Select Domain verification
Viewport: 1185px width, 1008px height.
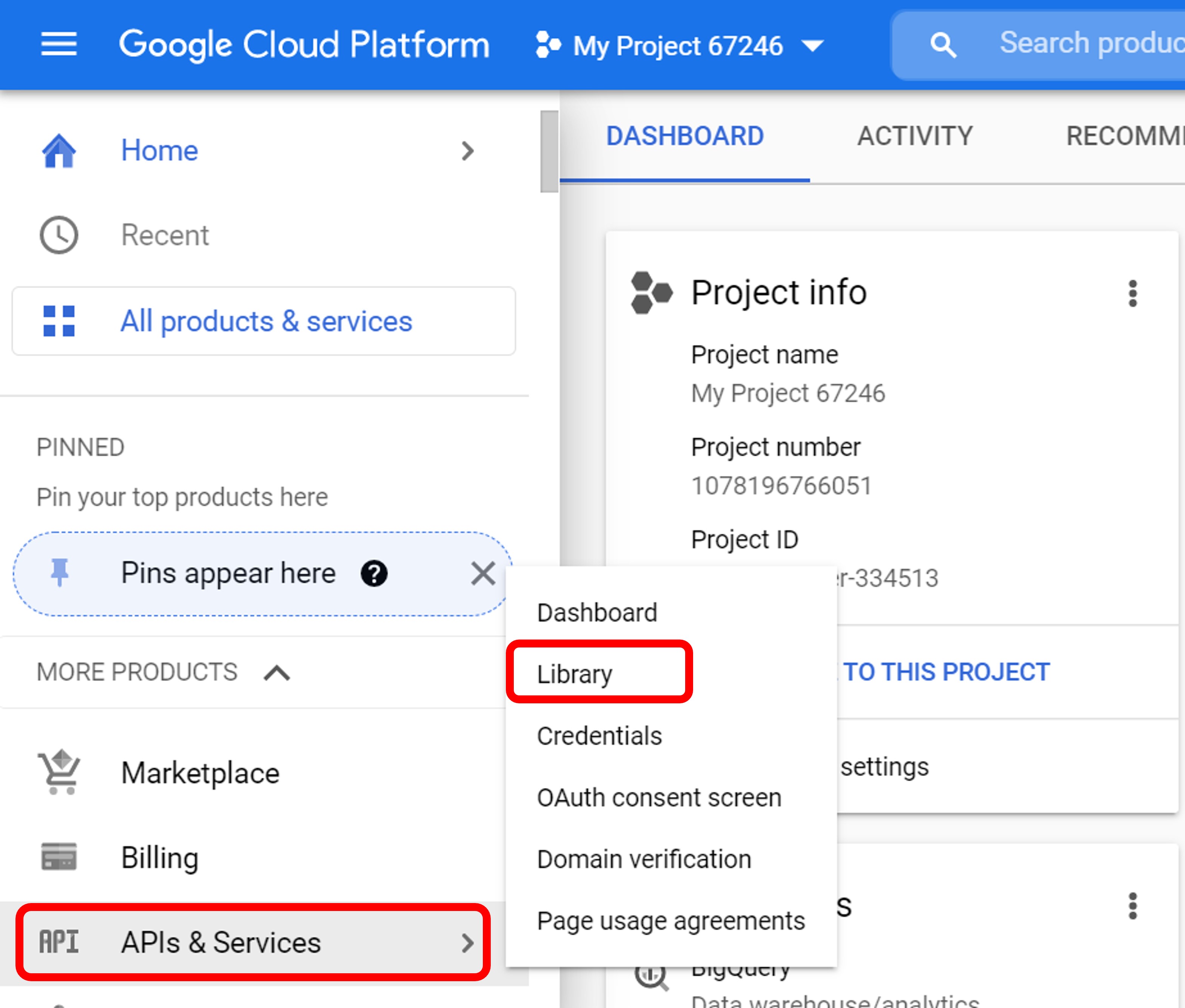click(644, 859)
